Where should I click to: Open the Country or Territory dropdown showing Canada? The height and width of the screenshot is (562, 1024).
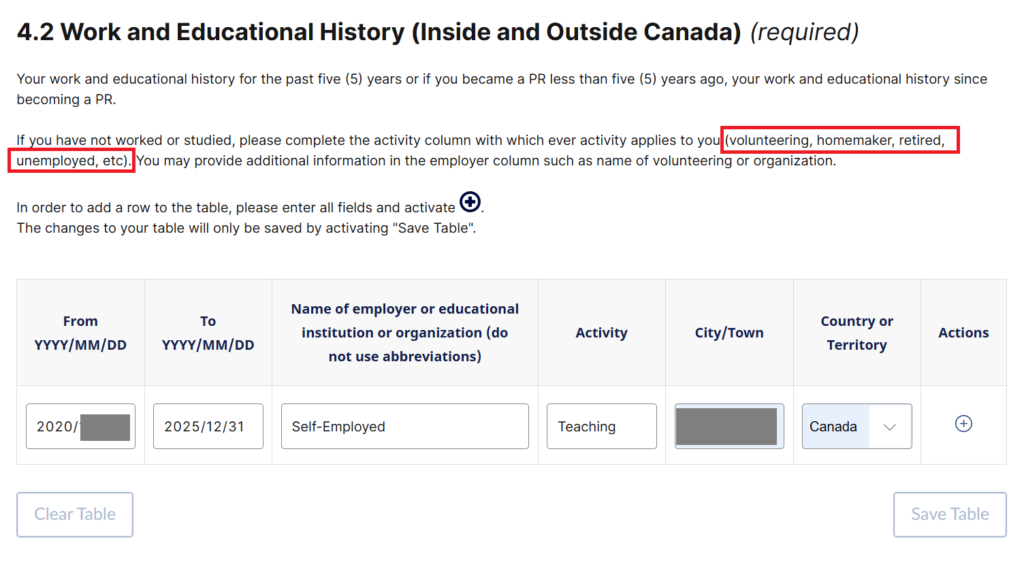[856, 426]
